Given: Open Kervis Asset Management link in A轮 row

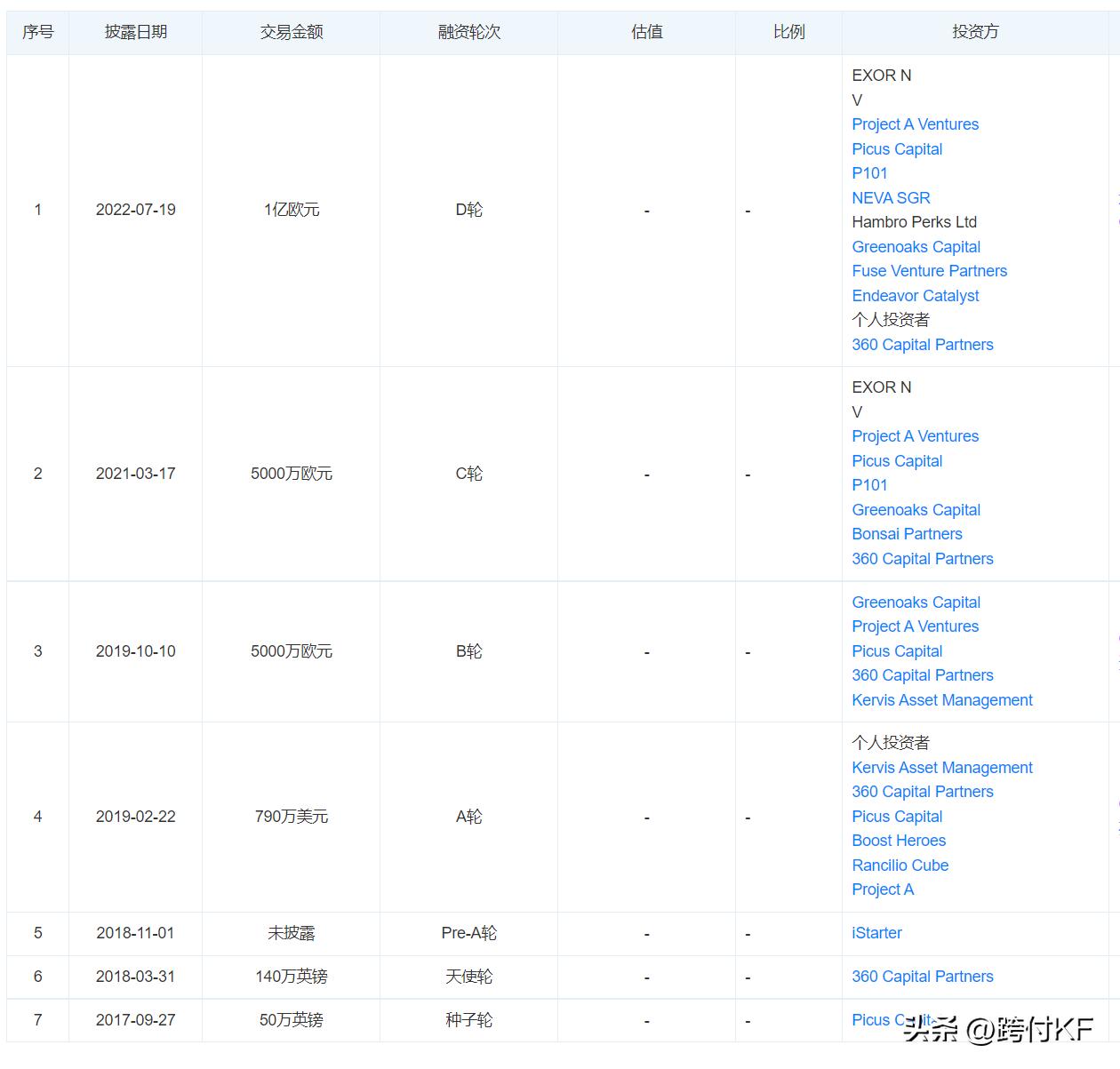Looking at the screenshot, I should (x=941, y=768).
